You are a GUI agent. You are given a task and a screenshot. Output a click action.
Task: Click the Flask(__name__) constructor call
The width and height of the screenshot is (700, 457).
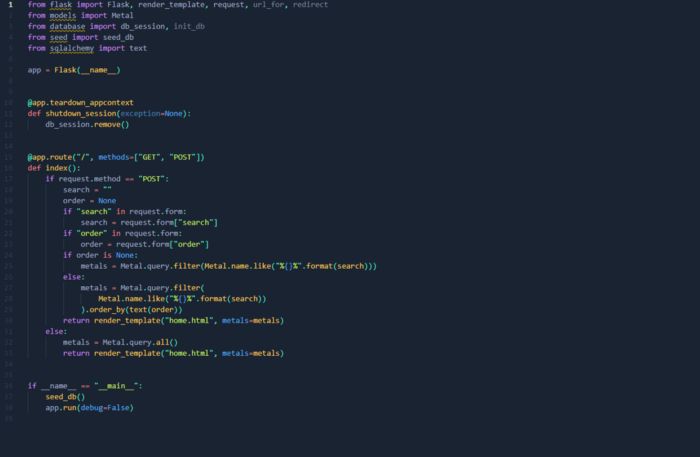pyautogui.click(x=89, y=70)
